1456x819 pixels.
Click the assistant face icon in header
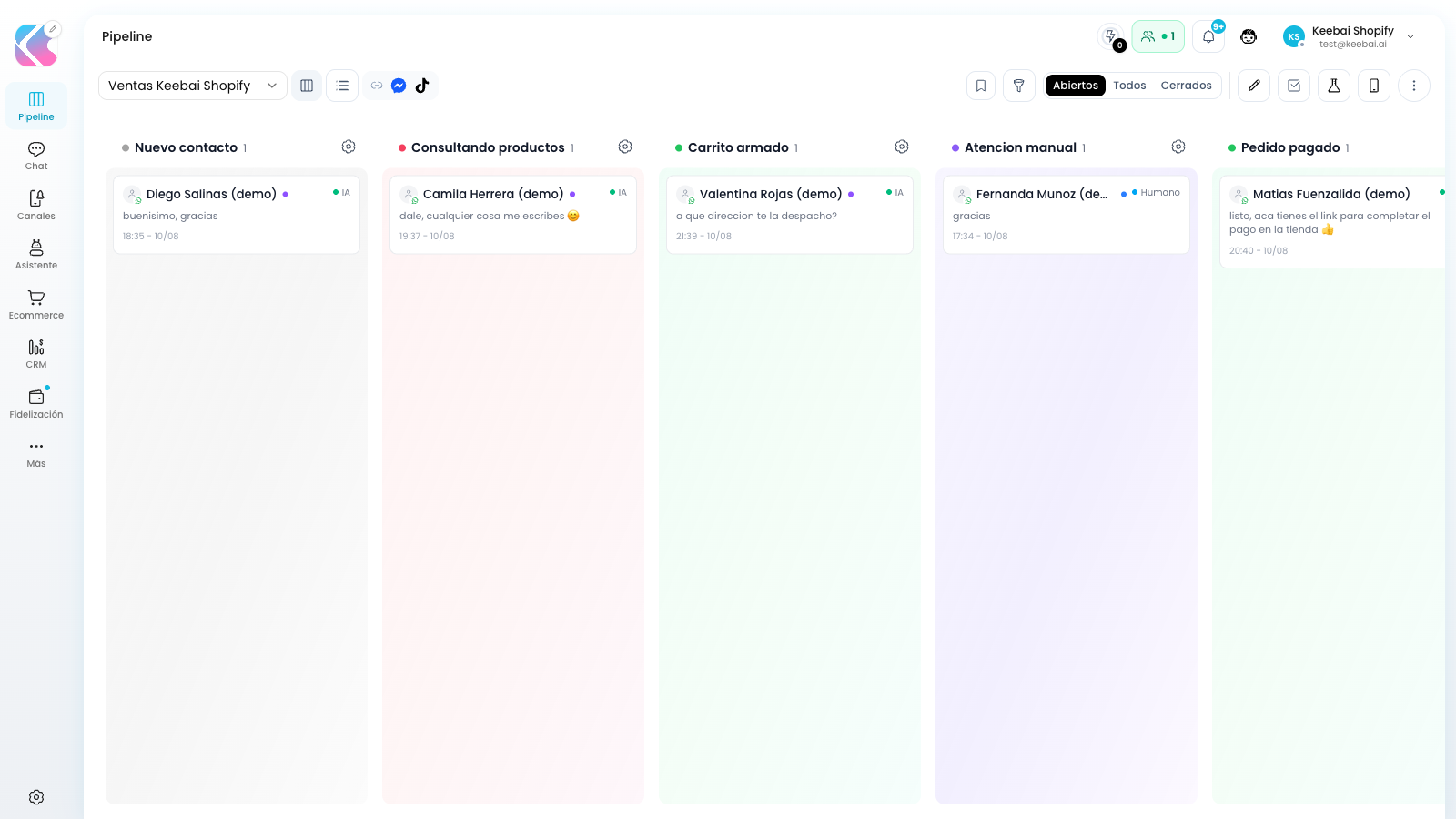[x=1249, y=36]
